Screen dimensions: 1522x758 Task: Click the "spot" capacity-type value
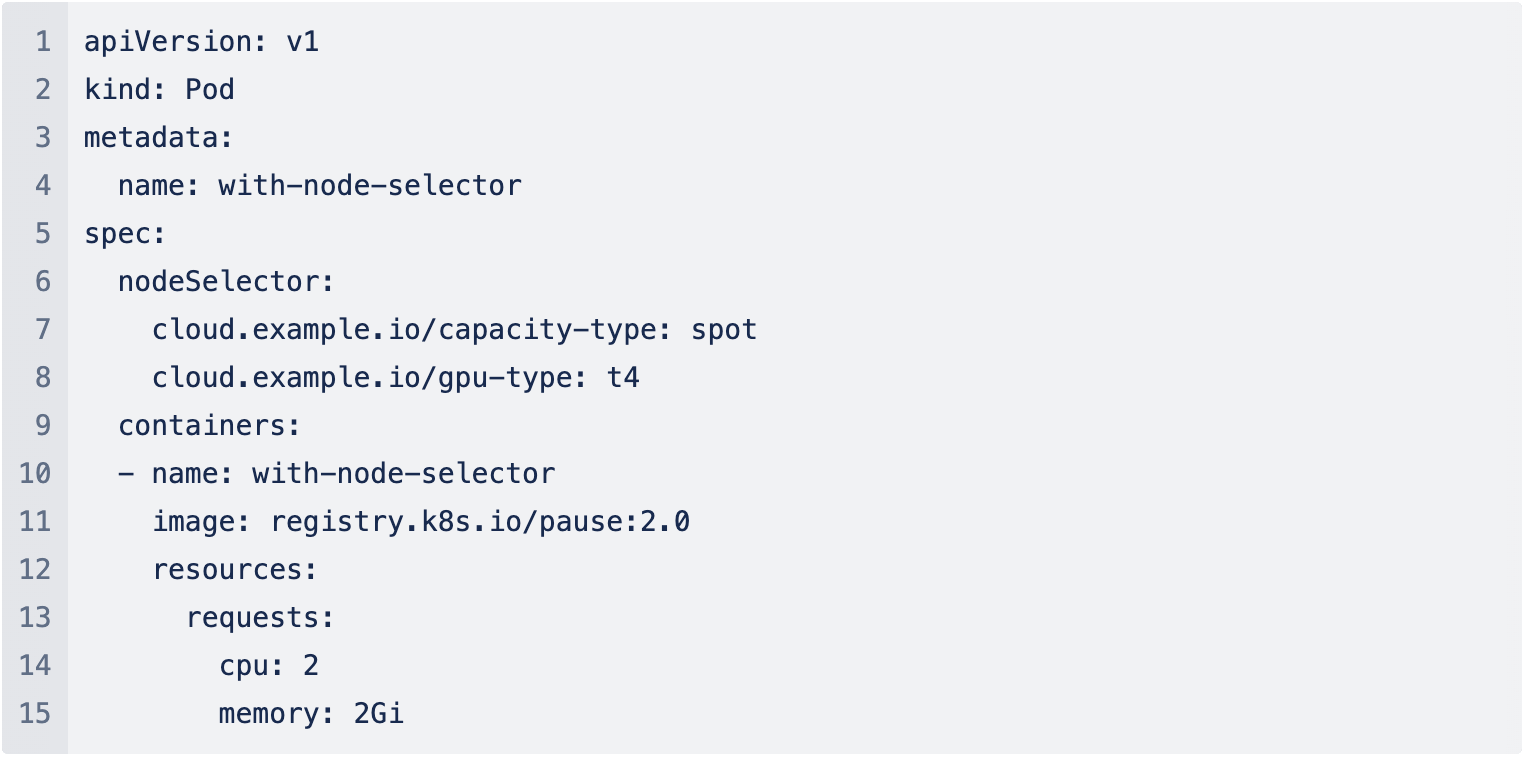(x=724, y=330)
